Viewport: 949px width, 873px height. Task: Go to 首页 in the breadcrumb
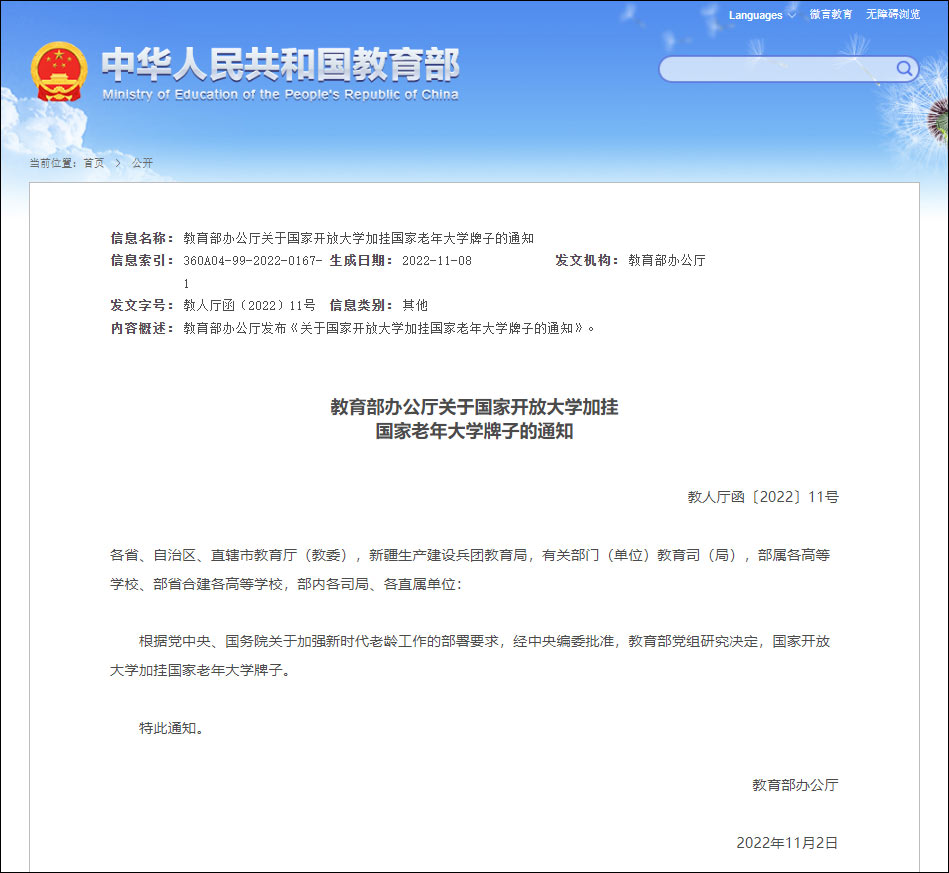(94, 163)
